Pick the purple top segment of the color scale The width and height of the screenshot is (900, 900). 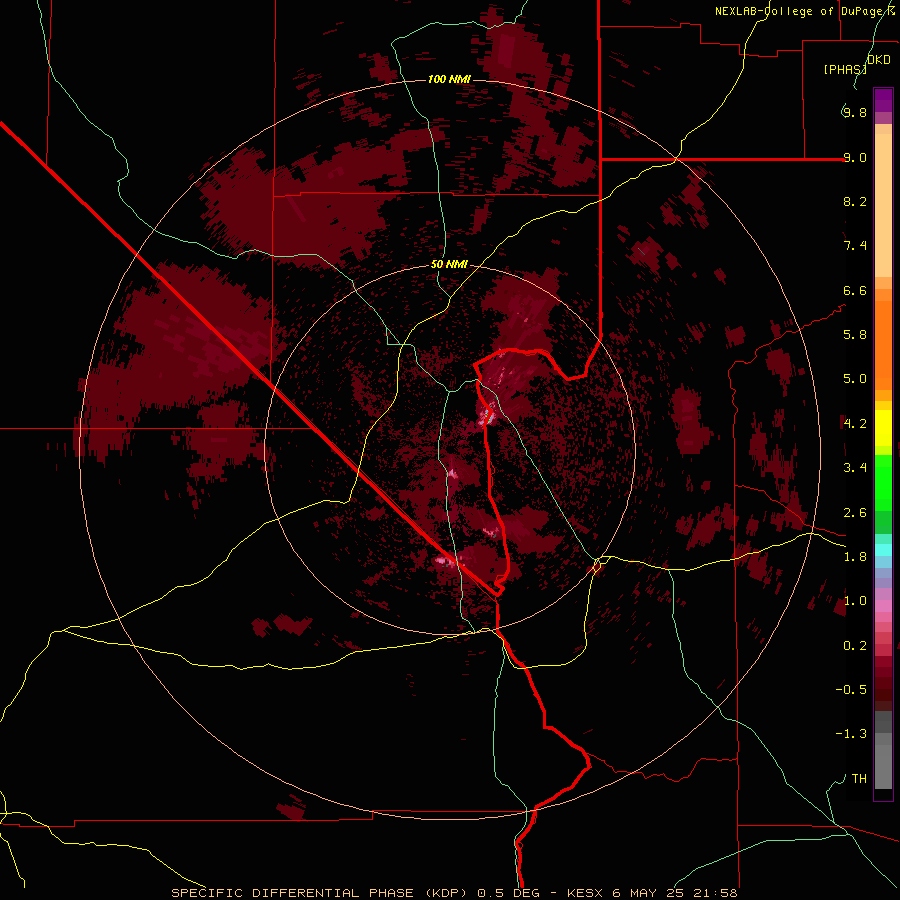(883, 100)
